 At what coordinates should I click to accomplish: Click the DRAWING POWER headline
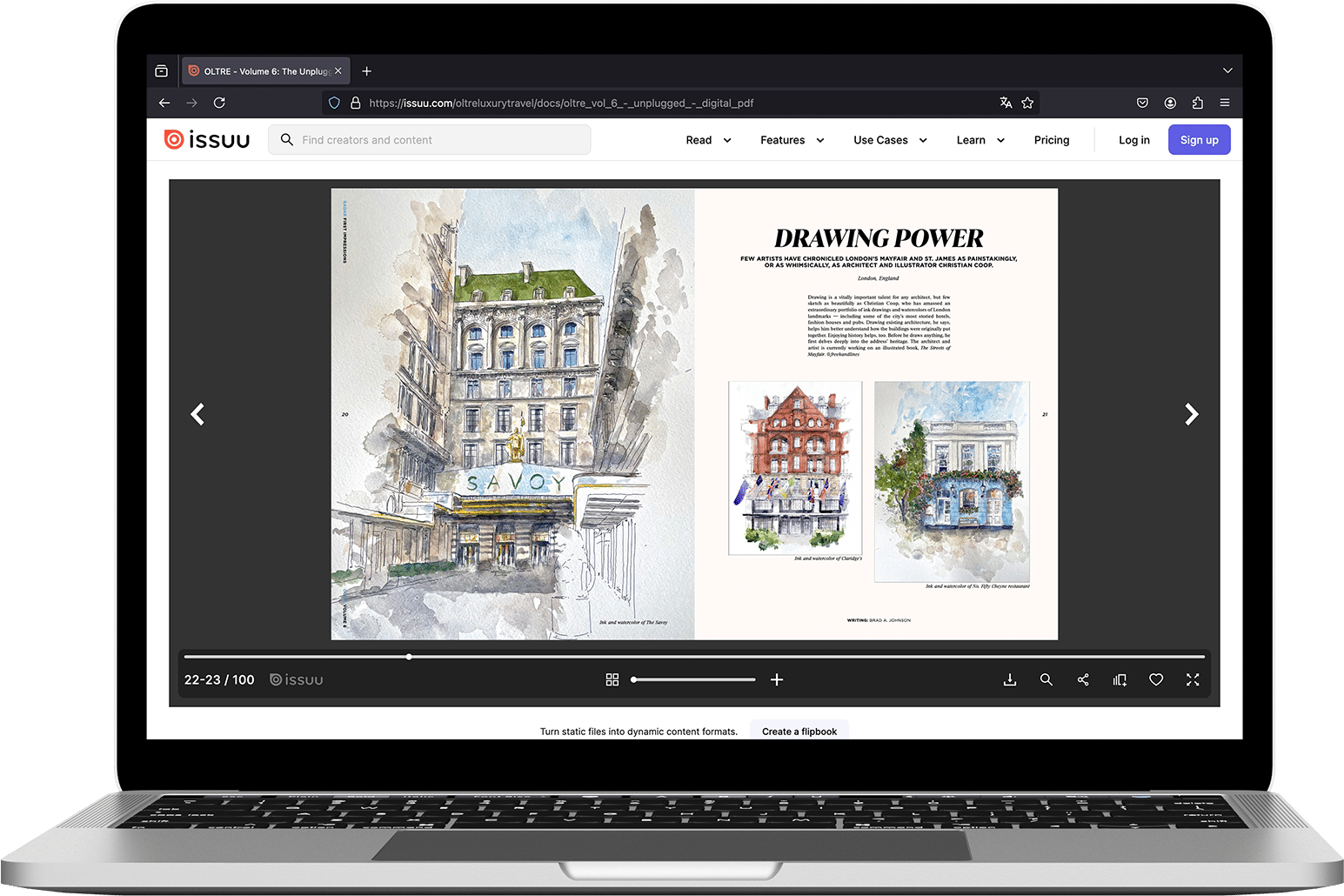[879, 238]
